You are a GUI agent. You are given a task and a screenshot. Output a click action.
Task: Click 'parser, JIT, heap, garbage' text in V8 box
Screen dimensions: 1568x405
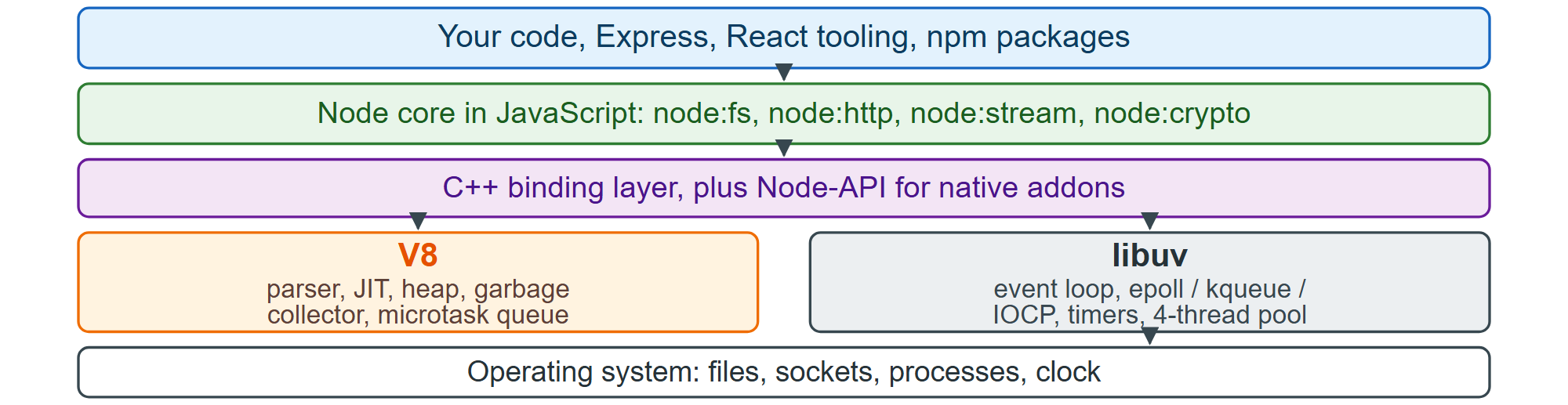tap(418, 289)
